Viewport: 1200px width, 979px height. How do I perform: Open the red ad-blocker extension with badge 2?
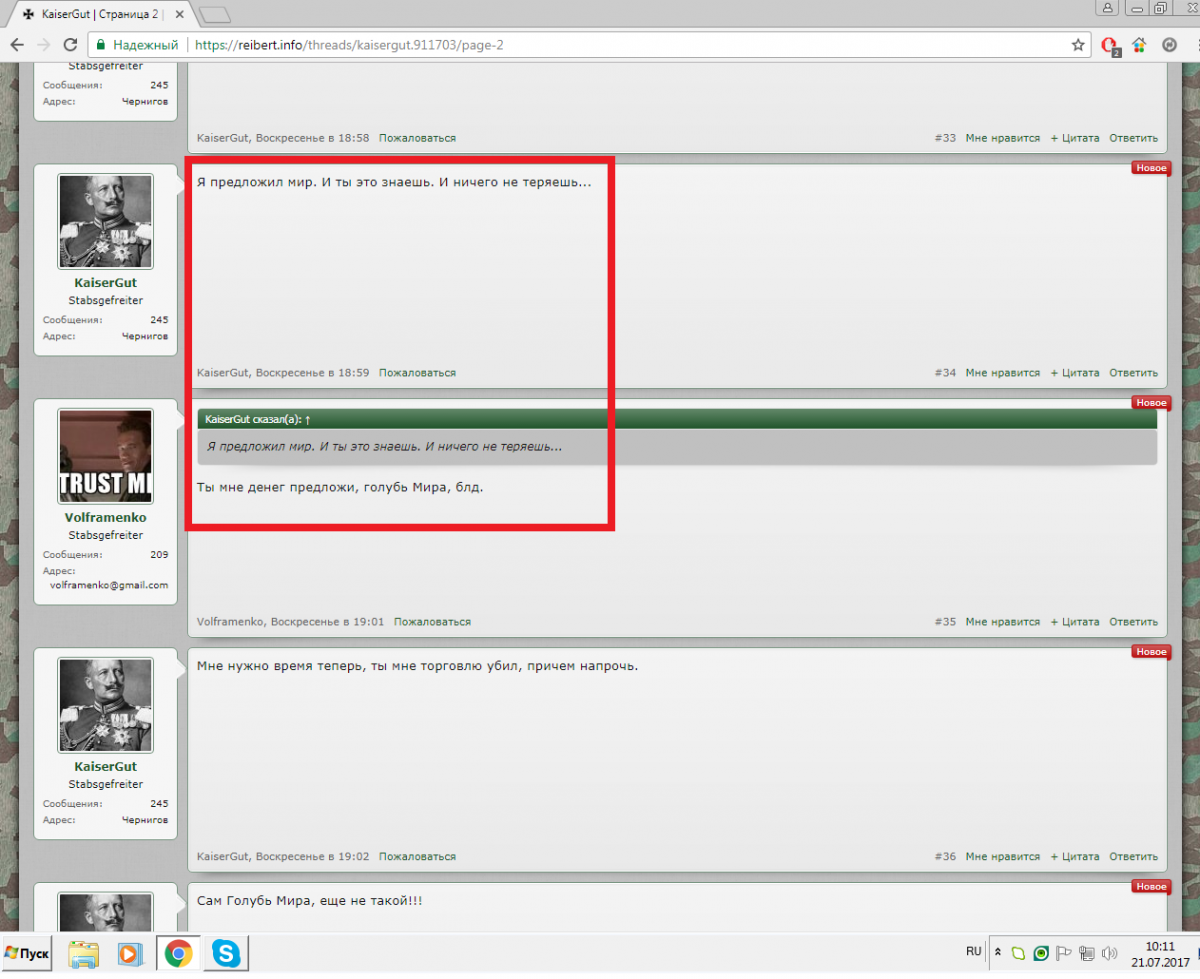coord(1109,45)
